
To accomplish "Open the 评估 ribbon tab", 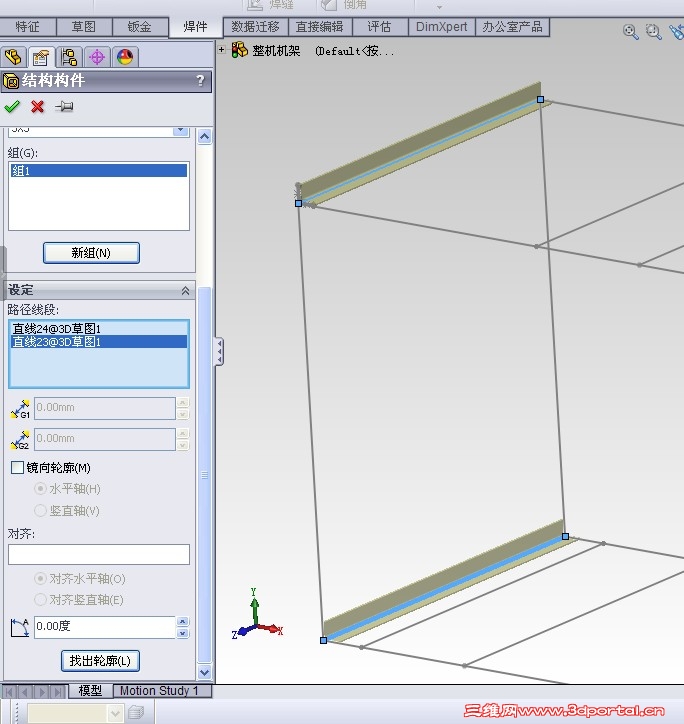I will (380, 27).
